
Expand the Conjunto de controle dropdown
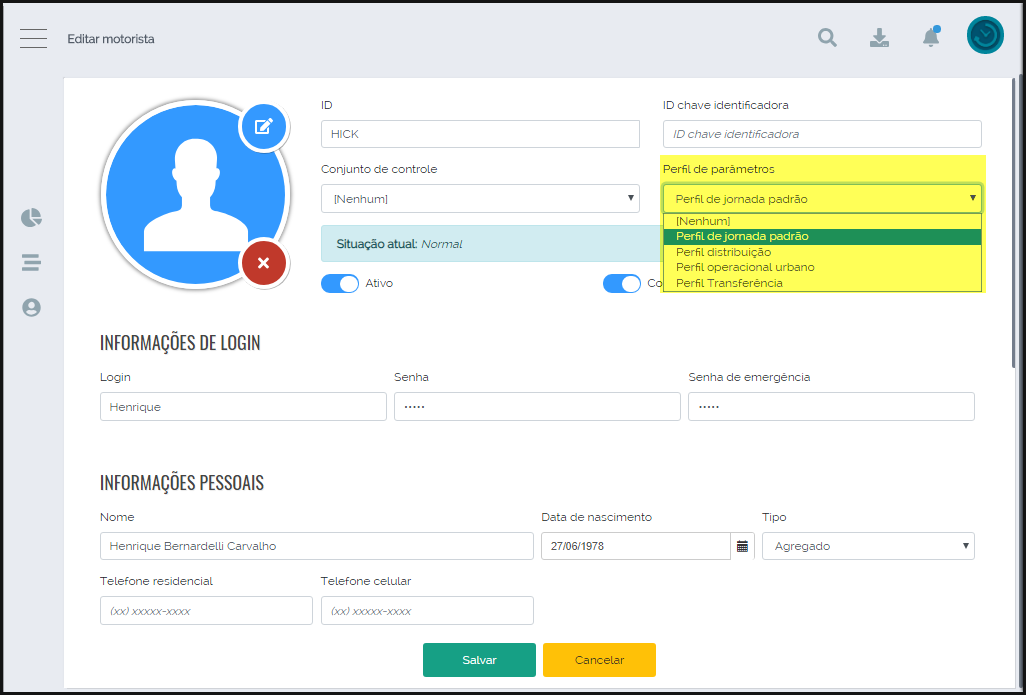coord(480,199)
